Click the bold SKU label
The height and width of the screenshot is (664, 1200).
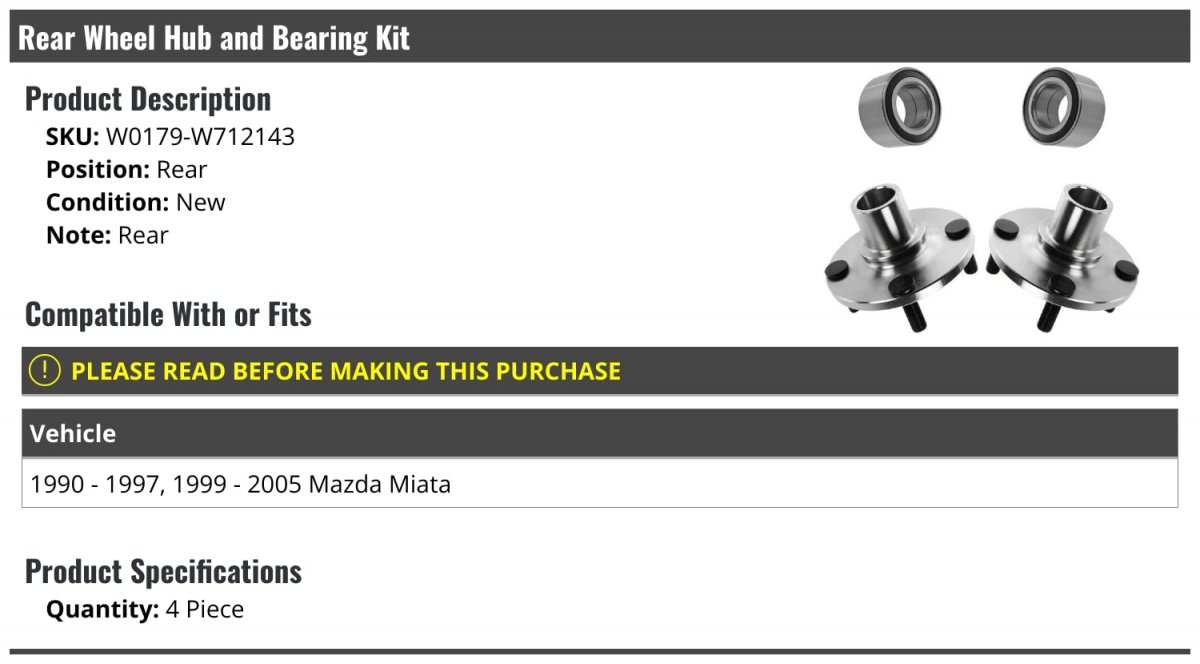[72, 137]
